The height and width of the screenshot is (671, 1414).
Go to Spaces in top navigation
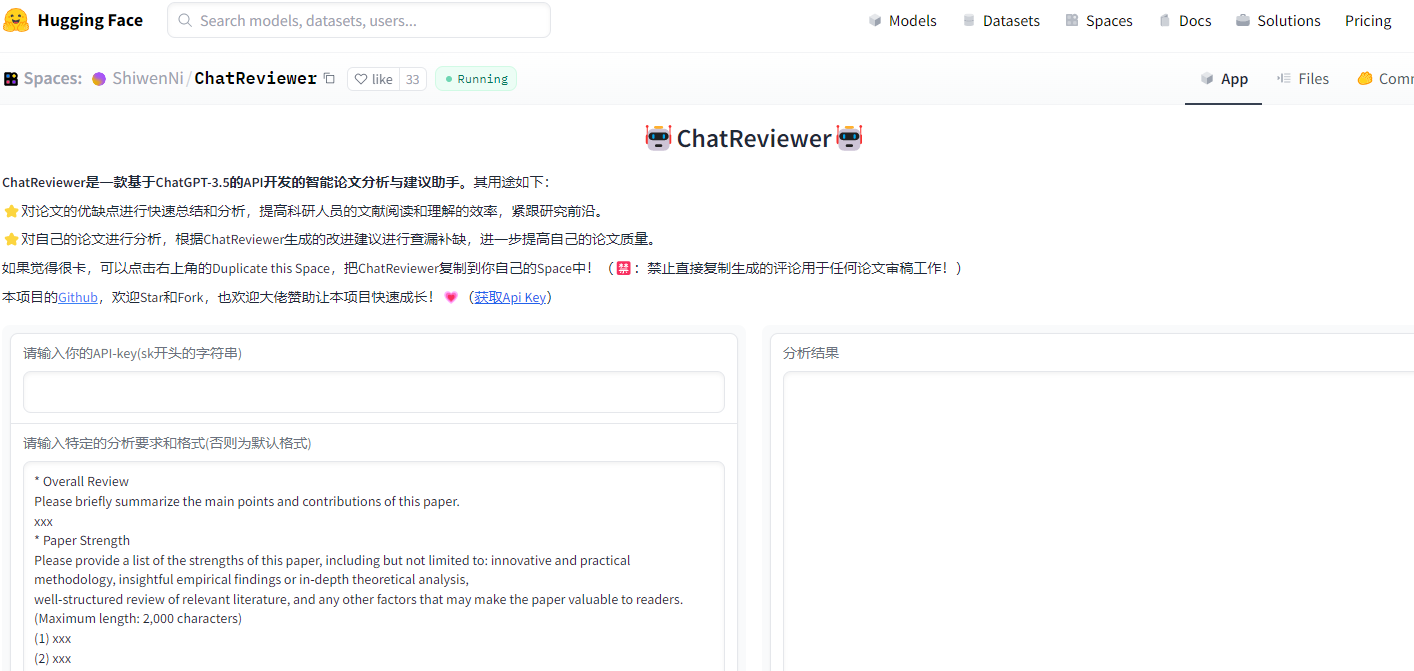(x=1099, y=21)
